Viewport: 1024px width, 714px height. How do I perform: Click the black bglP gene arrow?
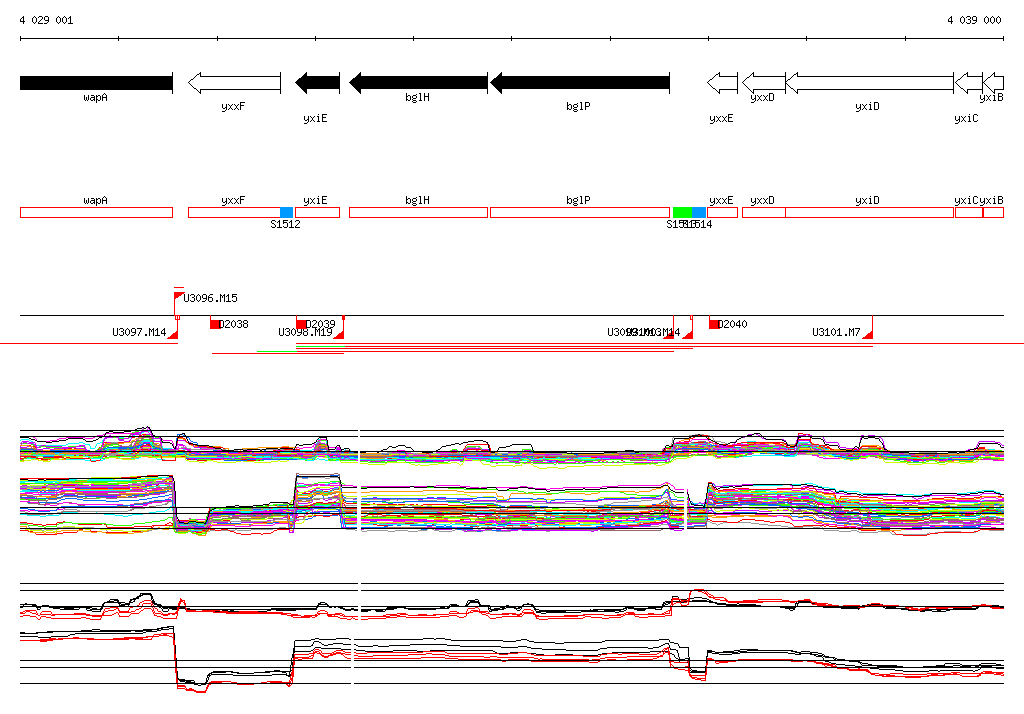click(580, 83)
